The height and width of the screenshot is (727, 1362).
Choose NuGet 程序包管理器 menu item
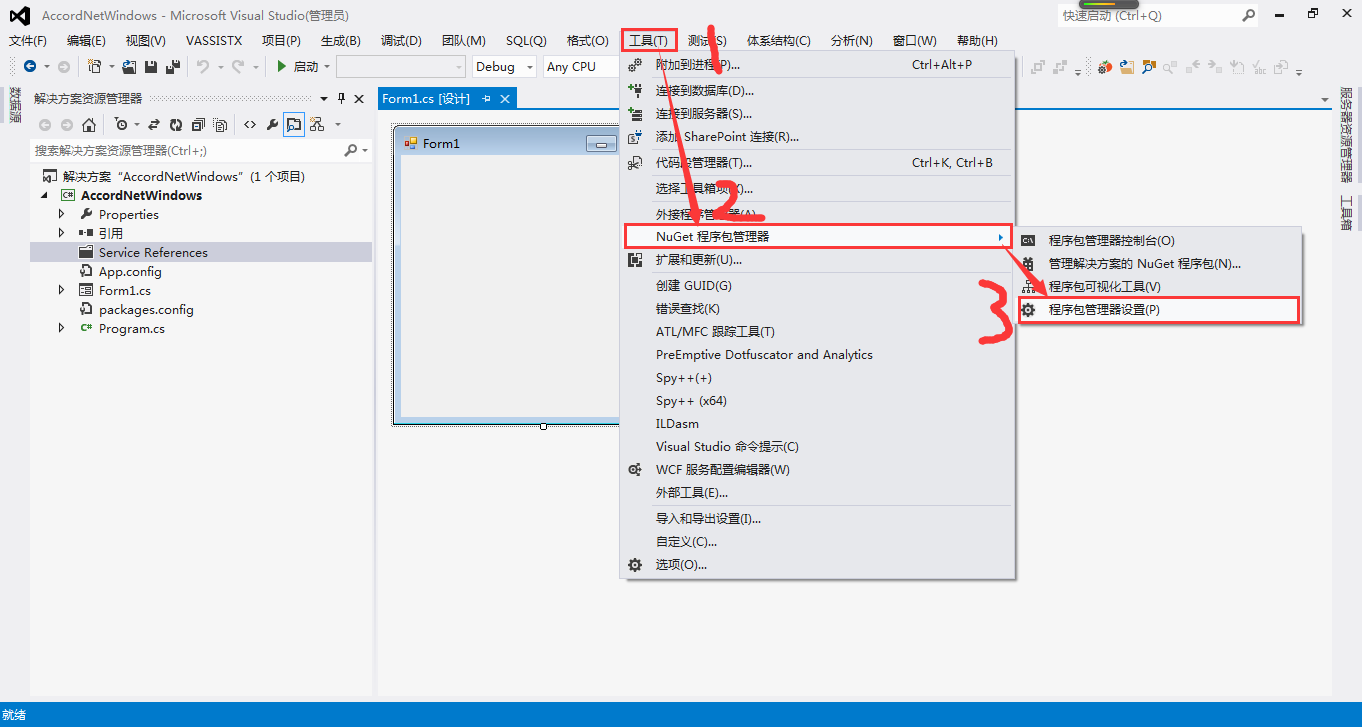[x=818, y=237]
